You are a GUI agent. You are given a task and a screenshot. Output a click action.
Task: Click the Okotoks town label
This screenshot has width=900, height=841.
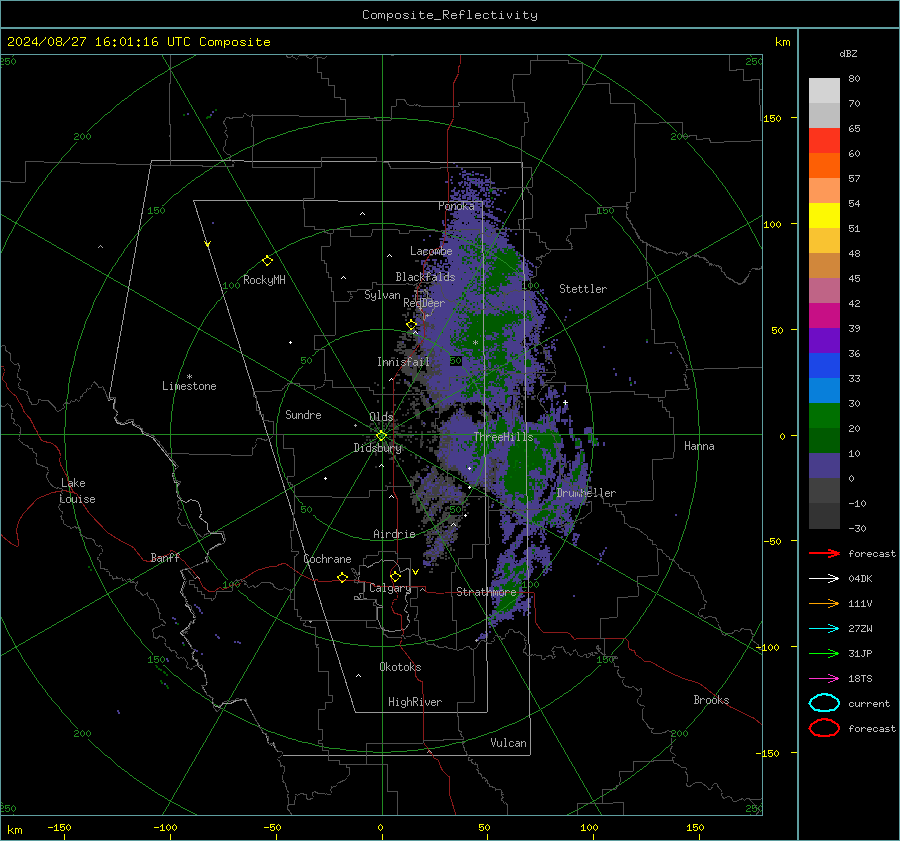pos(400,667)
